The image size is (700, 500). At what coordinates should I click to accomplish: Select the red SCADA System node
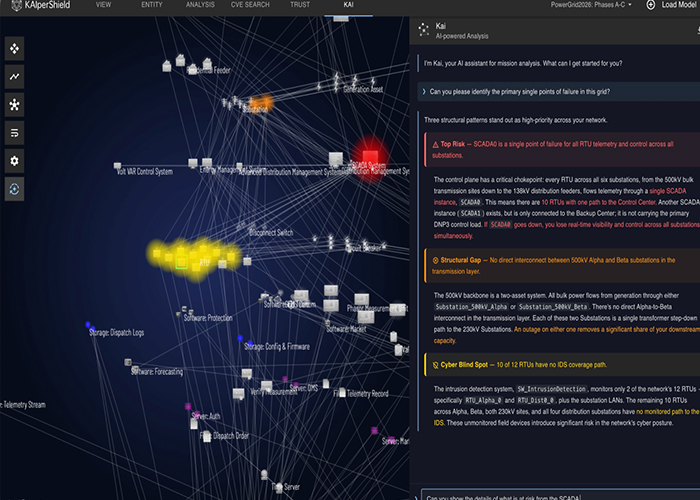pyautogui.click(x=370, y=158)
